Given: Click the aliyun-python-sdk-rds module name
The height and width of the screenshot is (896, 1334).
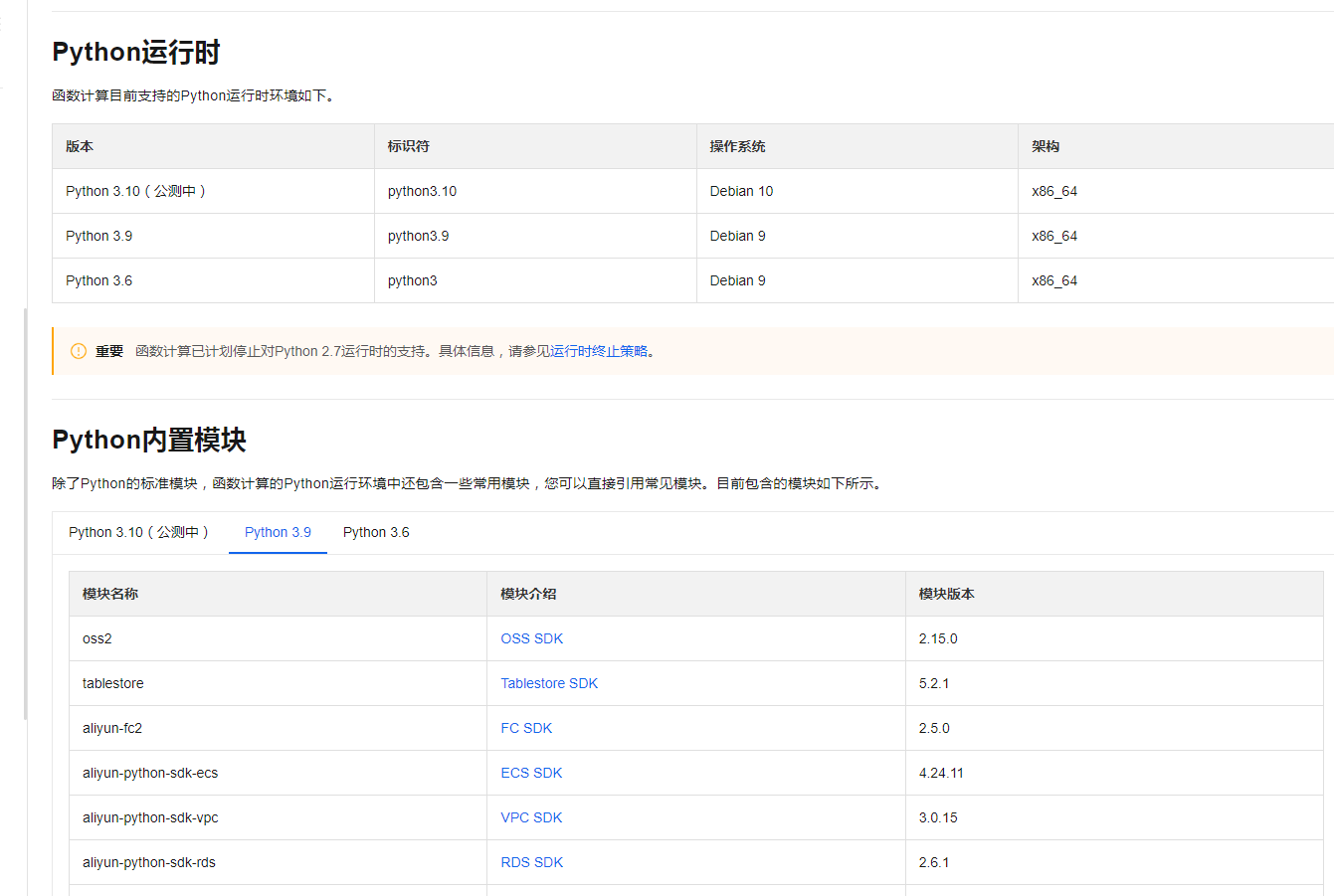Looking at the screenshot, I should 149,862.
